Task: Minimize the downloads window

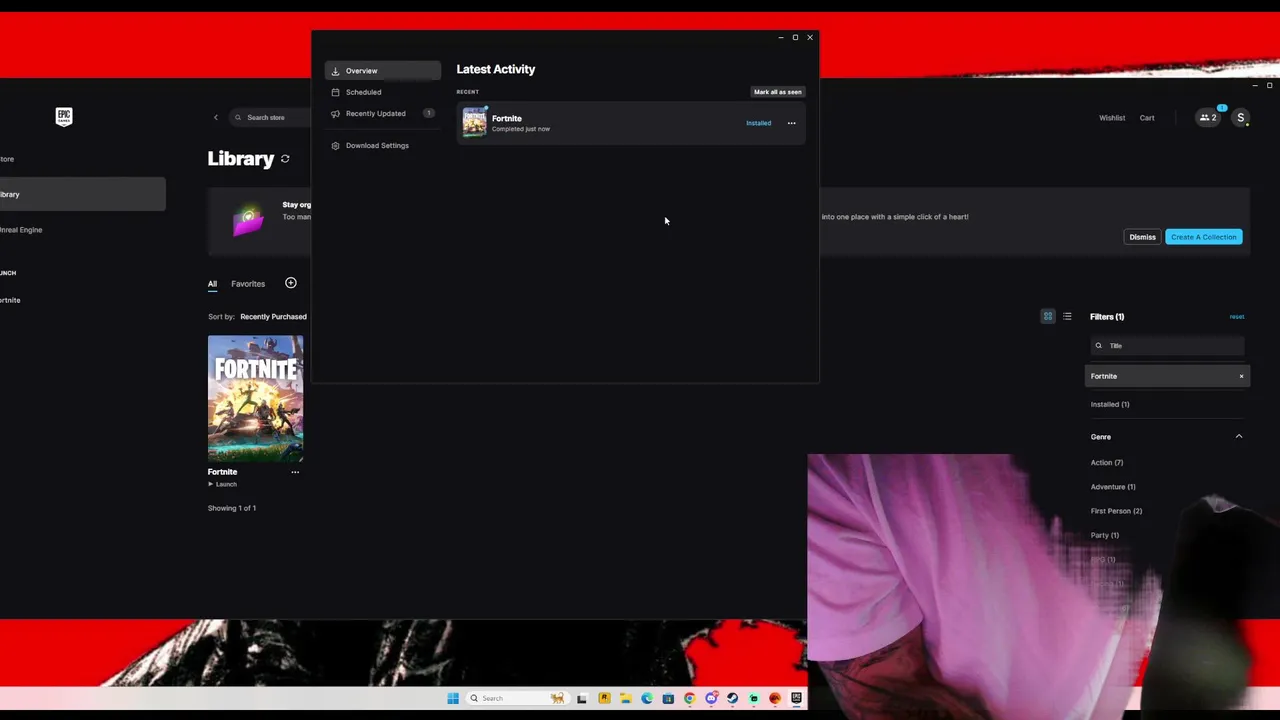Action: pos(781,37)
